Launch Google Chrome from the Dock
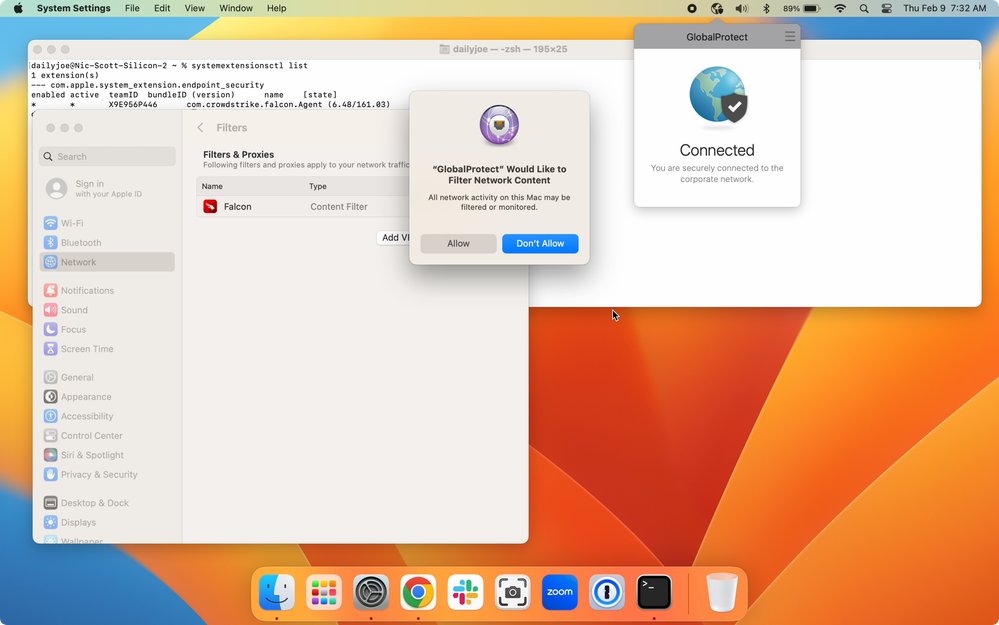The width and height of the screenshot is (999, 625). coord(418,593)
